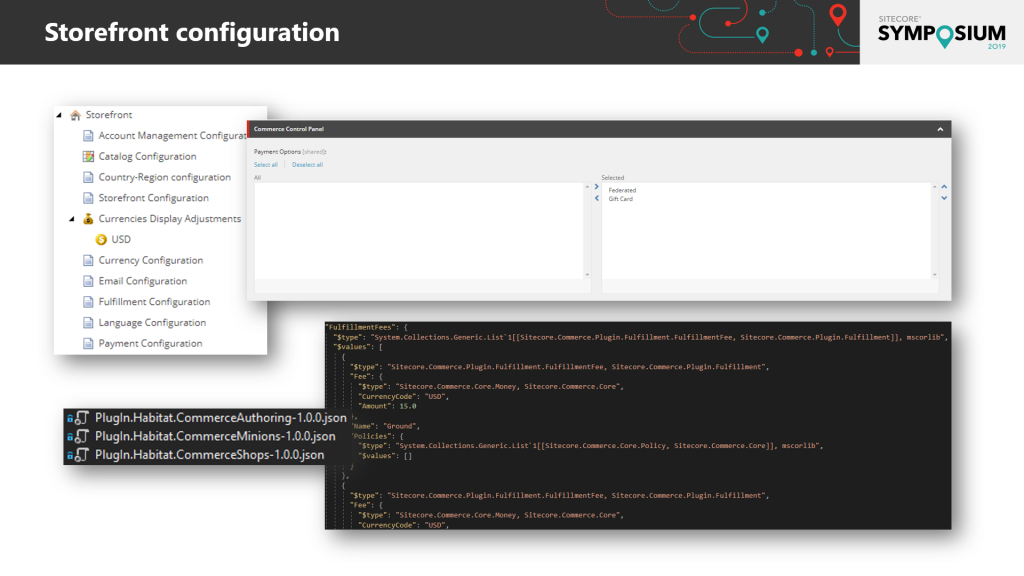
Task: Move selected payment option down
Action: click(x=944, y=198)
